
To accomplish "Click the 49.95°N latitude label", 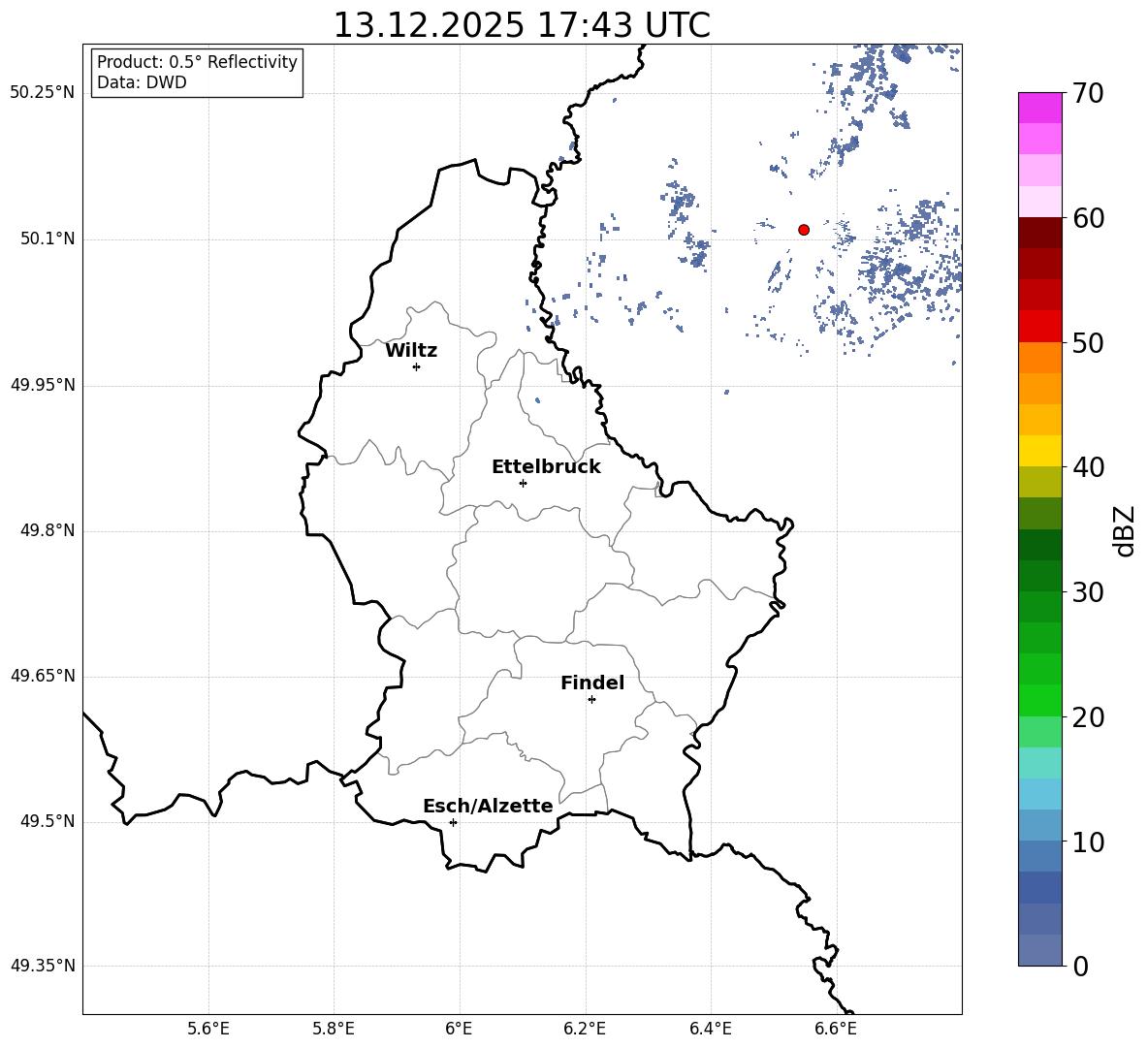I will point(43,384).
